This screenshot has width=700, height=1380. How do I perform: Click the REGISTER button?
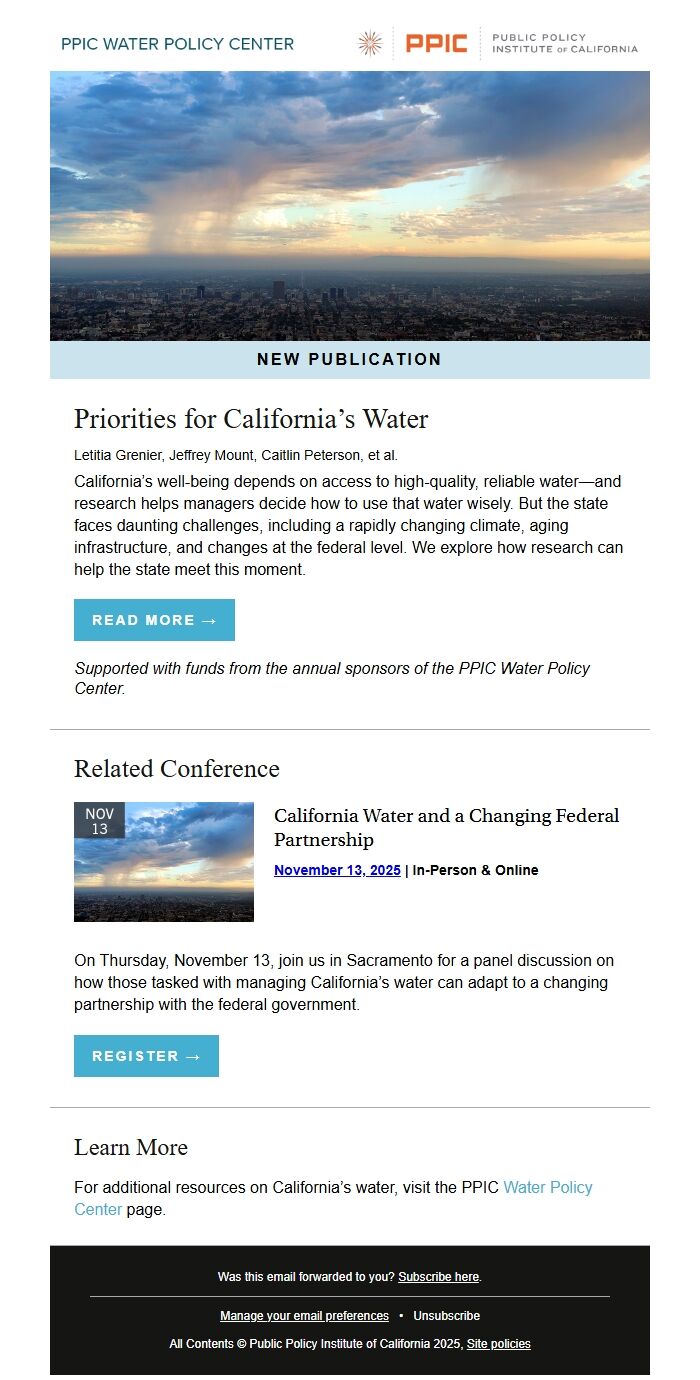[146, 1055]
